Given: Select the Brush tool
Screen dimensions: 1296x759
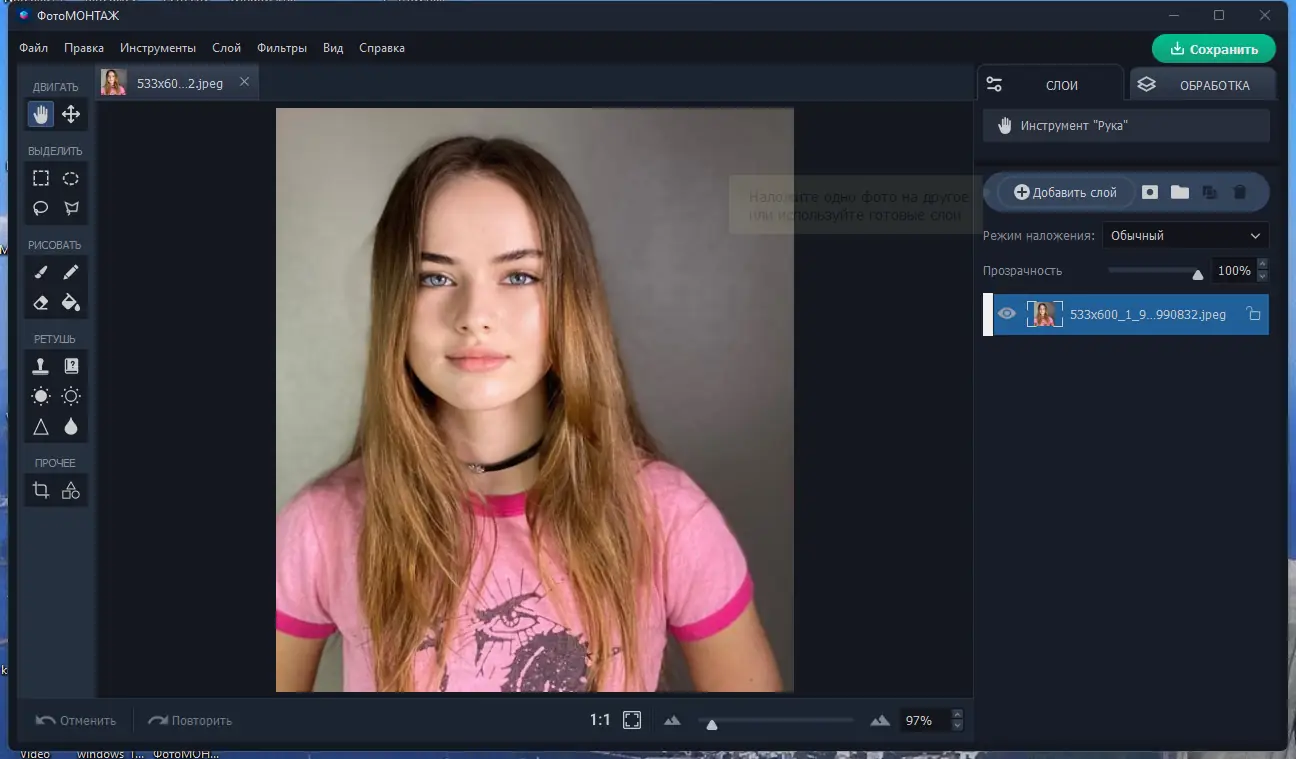Looking at the screenshot, I should tap(41, 273).
